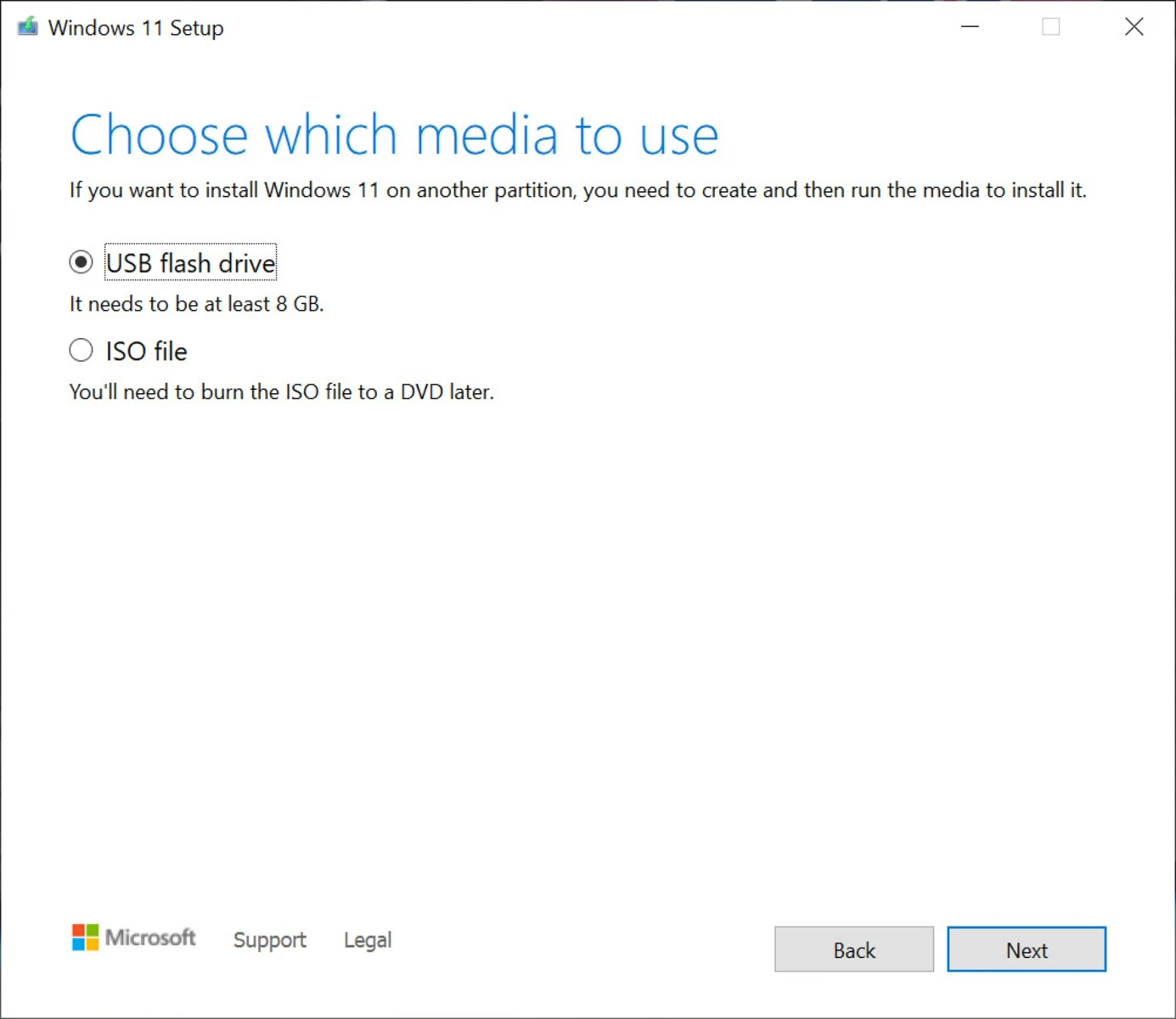Open the Support link
This screenshot has width=1176, height=1019.
click(x=270, y=940)
